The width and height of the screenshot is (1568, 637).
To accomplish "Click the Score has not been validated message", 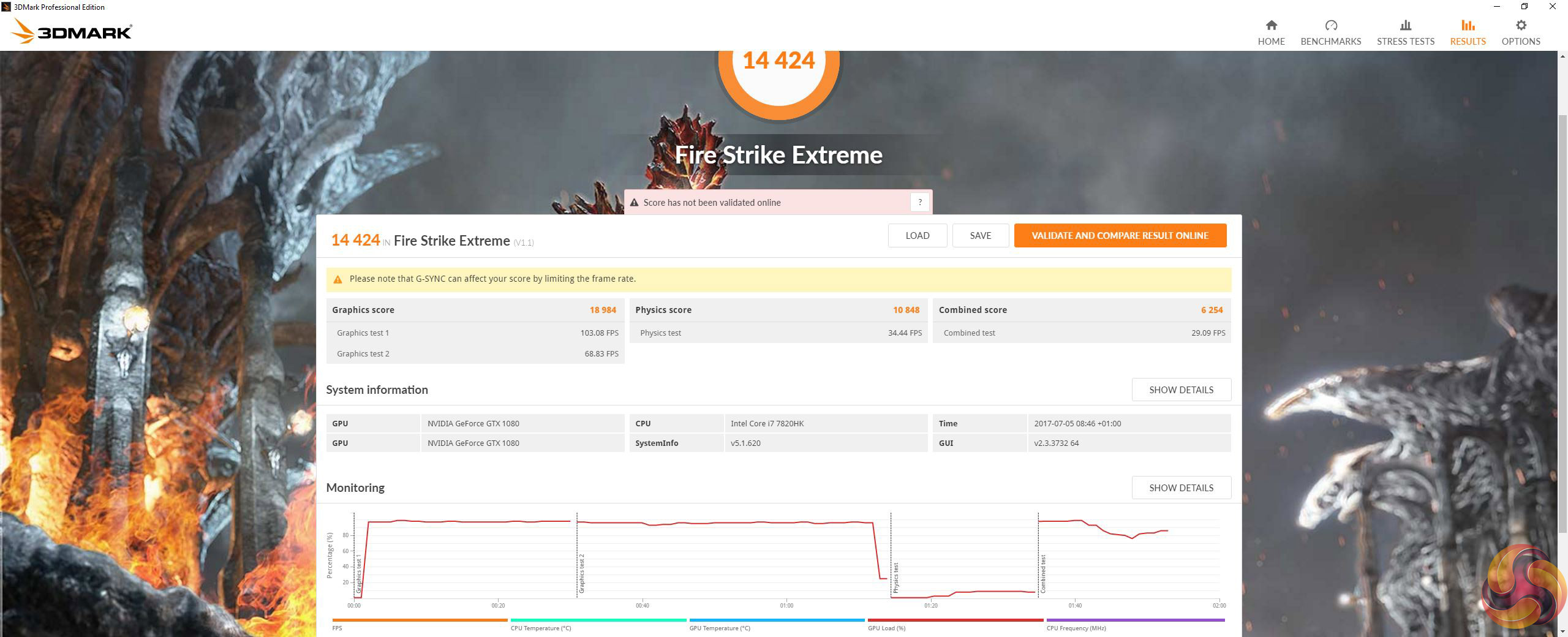I will [712, 203].
